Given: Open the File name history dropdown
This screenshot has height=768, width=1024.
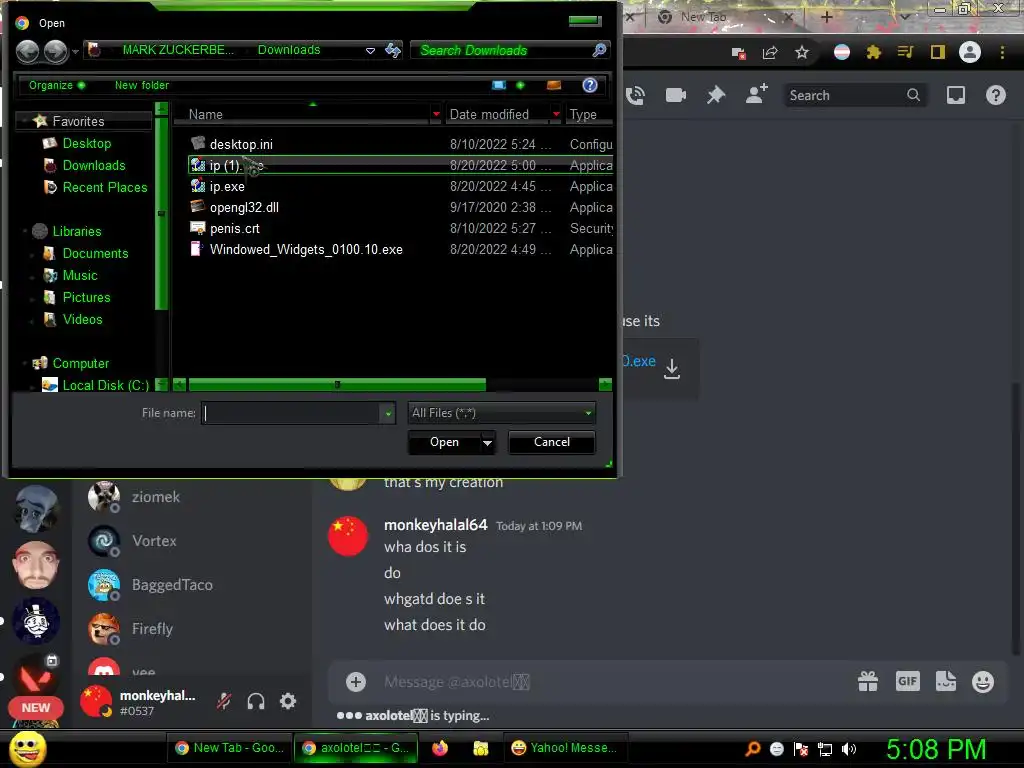Looking at the screenshot, I should pyautogui.click(x=389, y=413).
